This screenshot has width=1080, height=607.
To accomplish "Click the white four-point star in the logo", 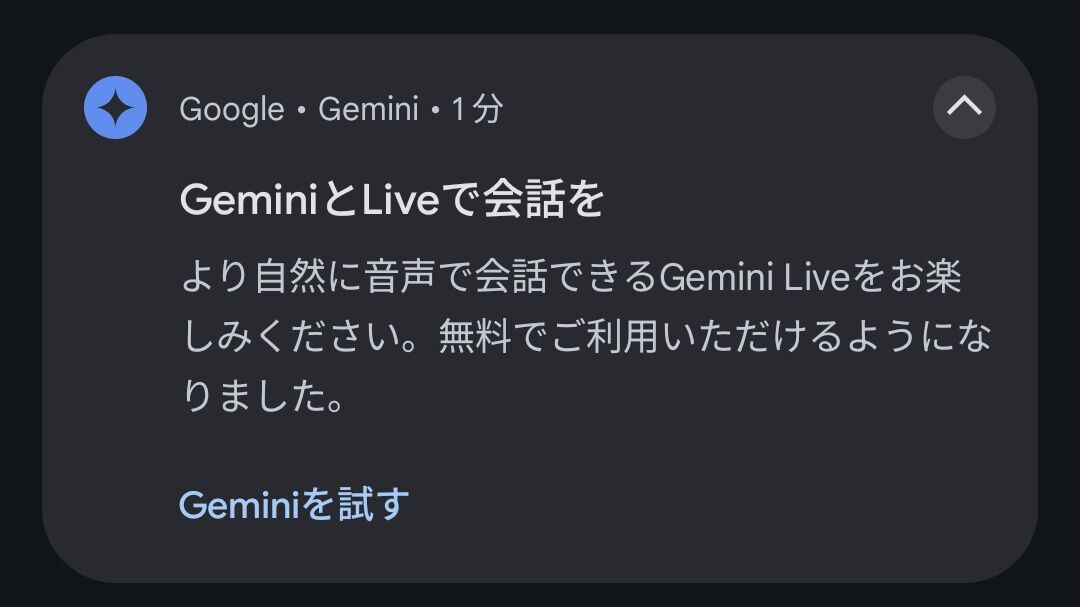I will pyautogui.click(x=115, y=108).
